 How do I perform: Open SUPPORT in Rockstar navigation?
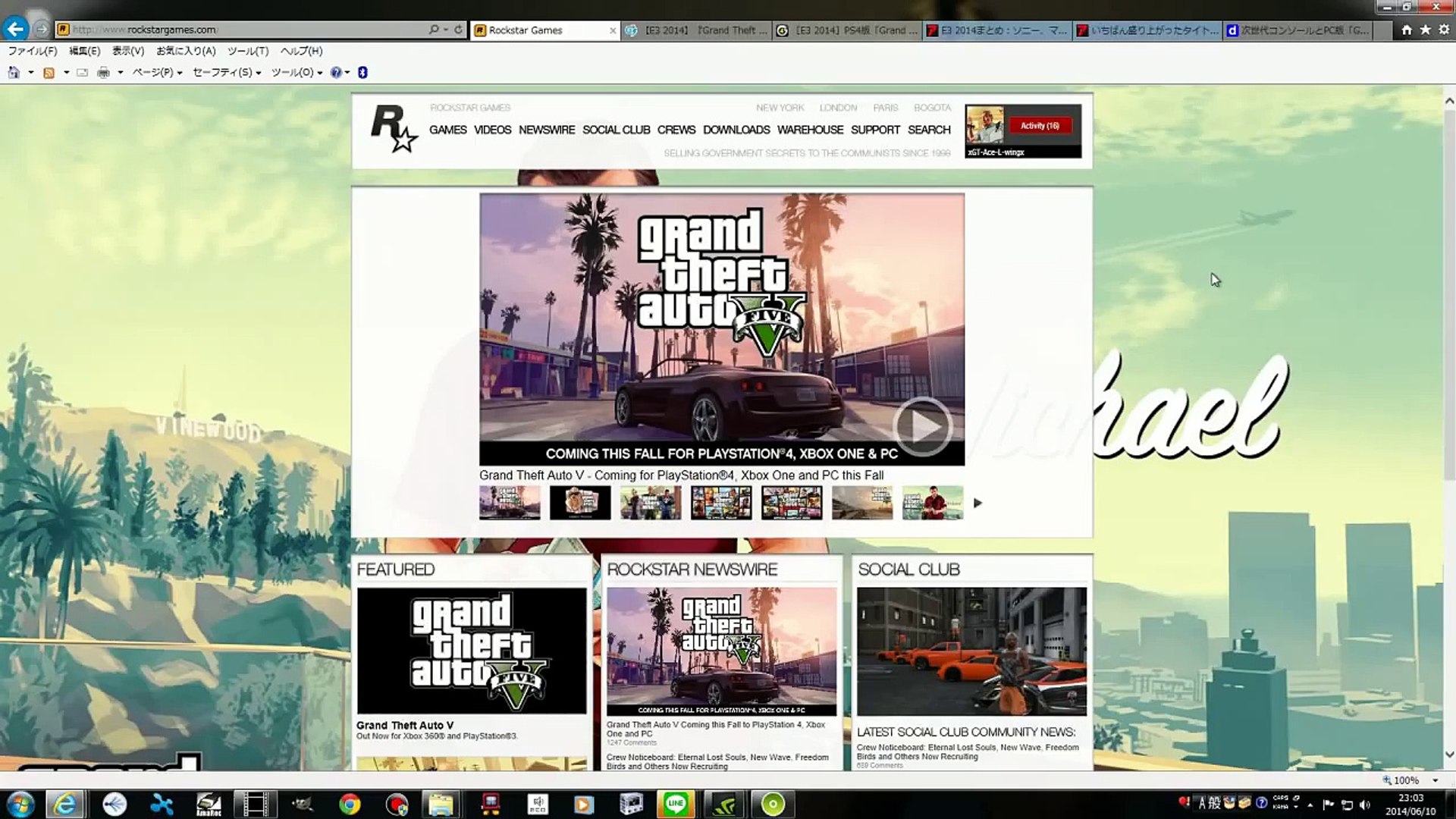[875, 130]
